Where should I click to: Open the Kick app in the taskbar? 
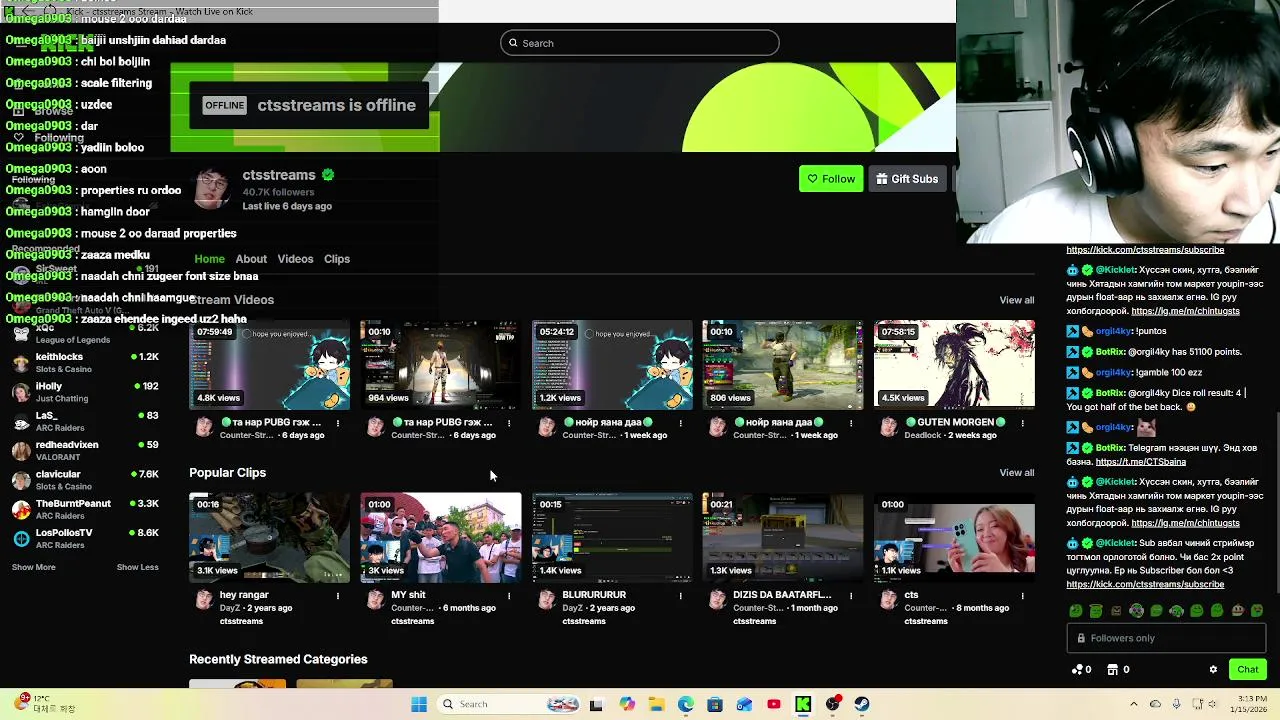[x=803, y=704]
